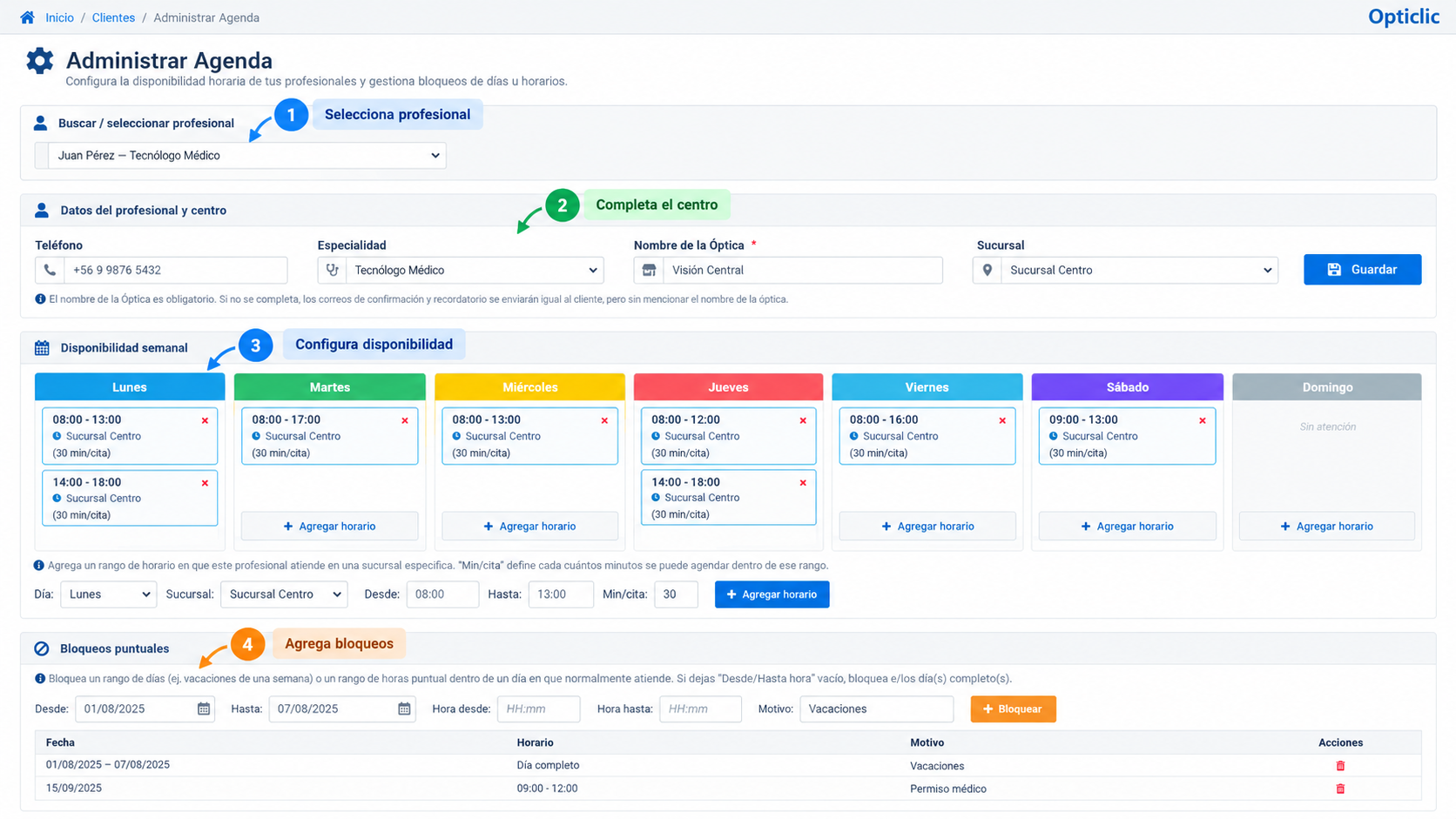Edit the Hasta time field 13:00
The height and width of the screenshot is (819, 1456).
561,594
